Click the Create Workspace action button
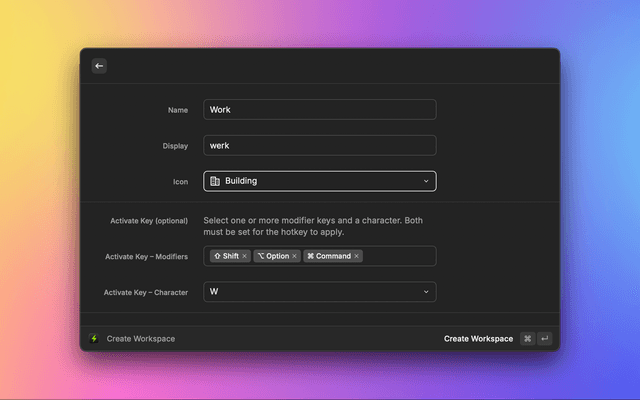 (478, 339)
